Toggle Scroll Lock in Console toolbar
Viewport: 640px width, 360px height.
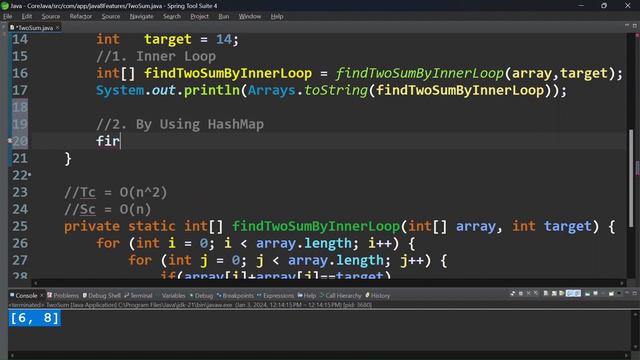[554, 293]
